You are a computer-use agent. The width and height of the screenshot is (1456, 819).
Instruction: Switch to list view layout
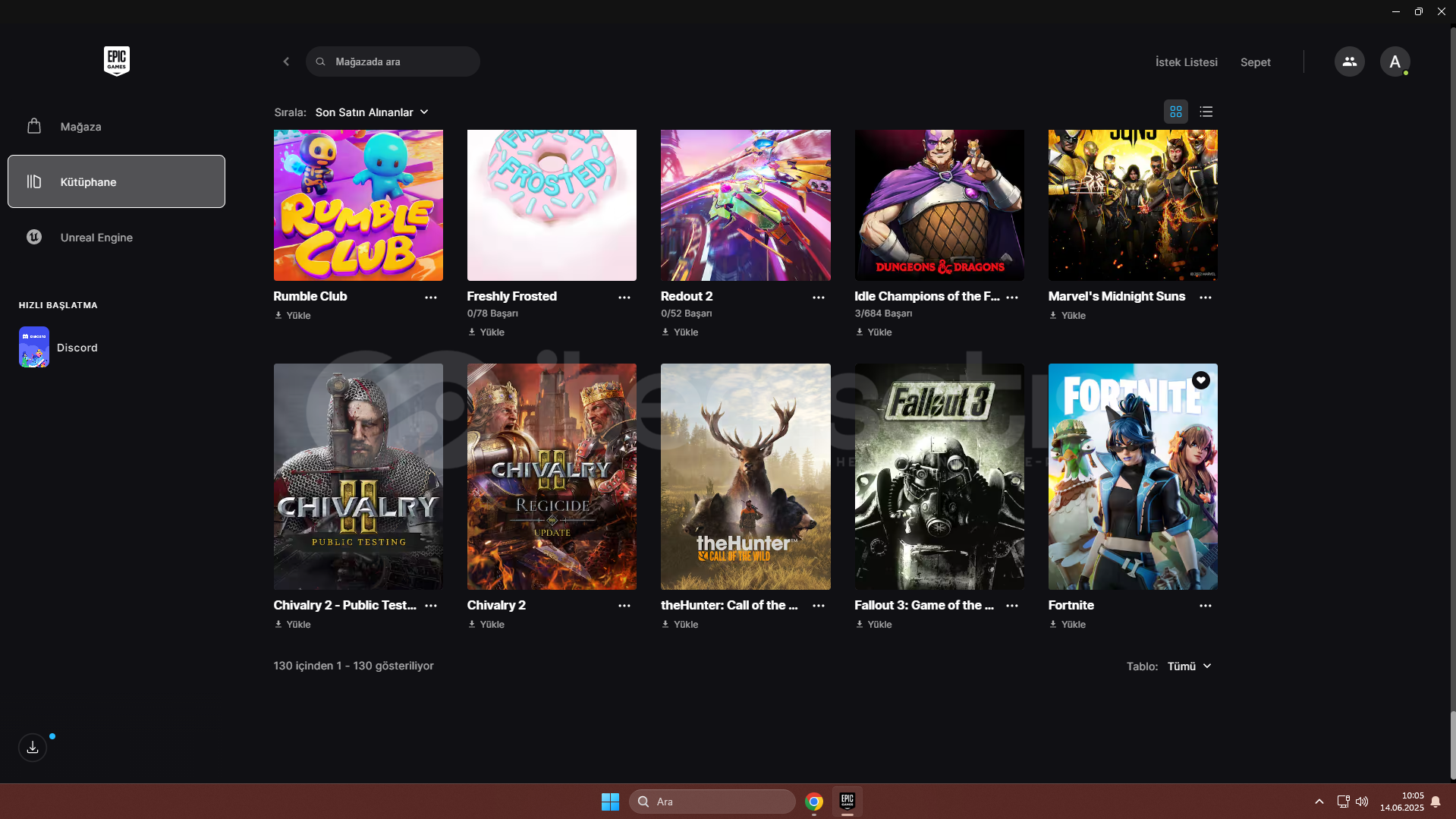(1206, 112)
